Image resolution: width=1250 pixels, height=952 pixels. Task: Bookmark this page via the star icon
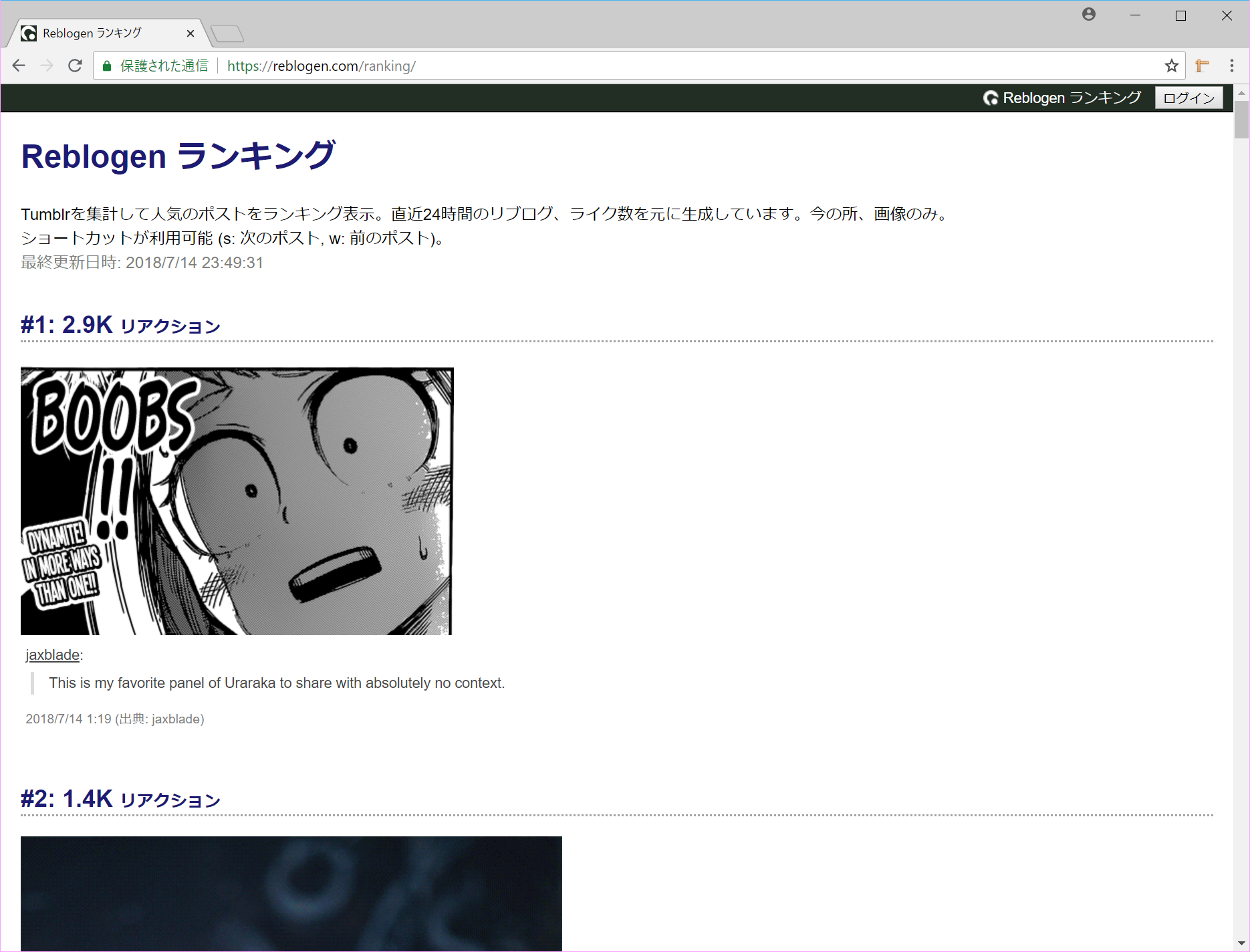(x=1171, y=66)
